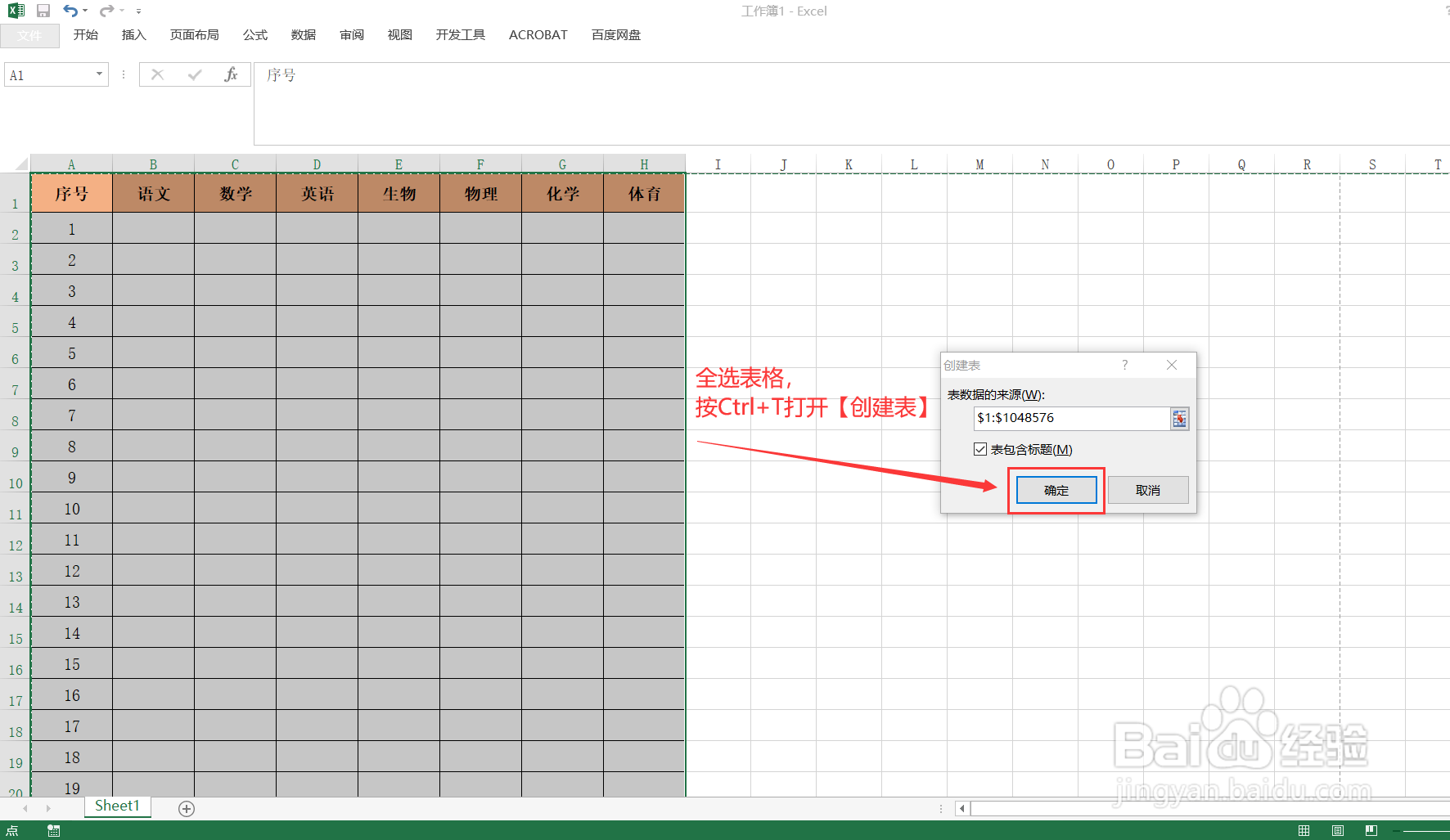The height and width of the screenshot is (840, 1450).
Task: Select the cell containing number 5
Action: (71, 353)
